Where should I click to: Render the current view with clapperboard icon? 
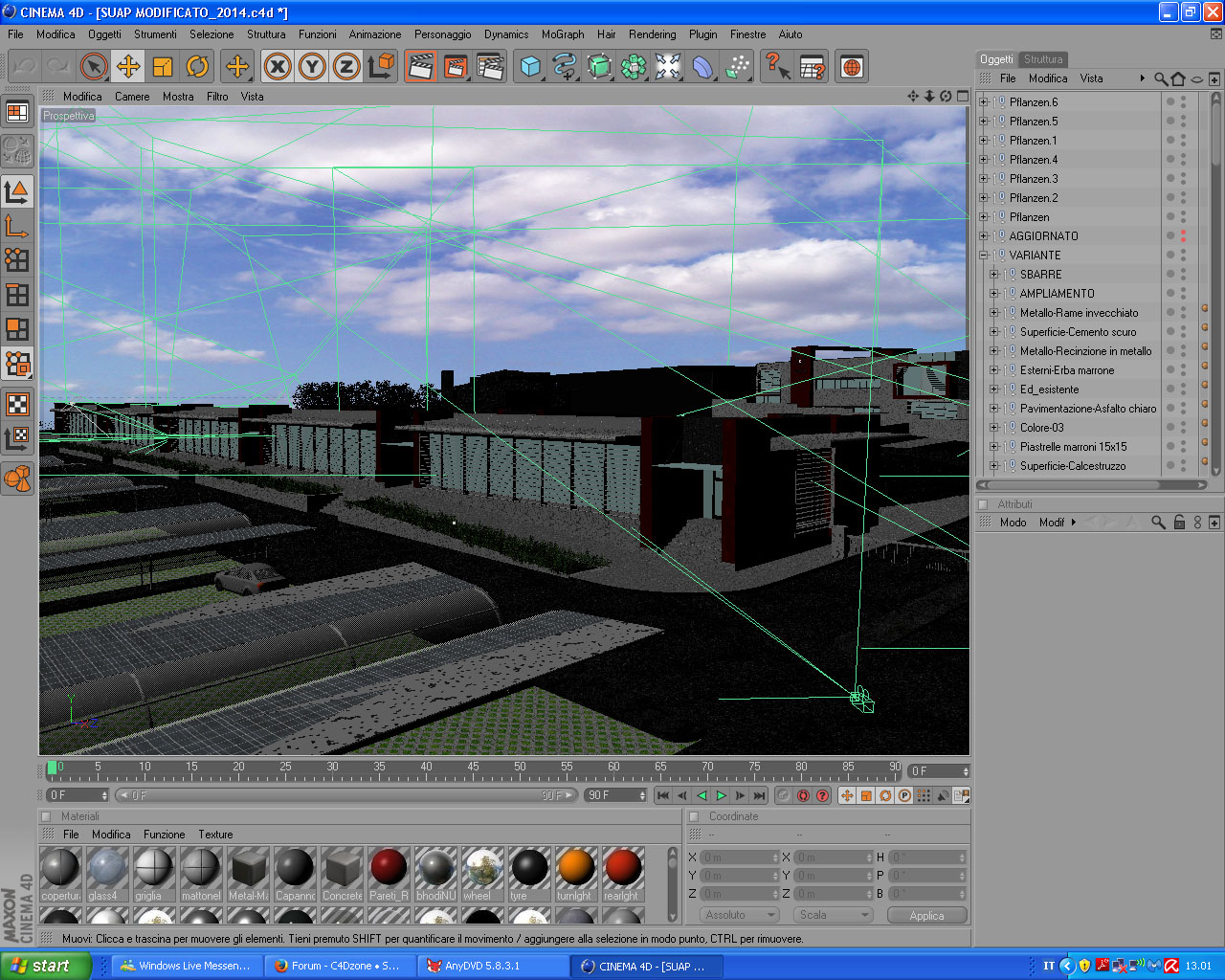[420, 66]
